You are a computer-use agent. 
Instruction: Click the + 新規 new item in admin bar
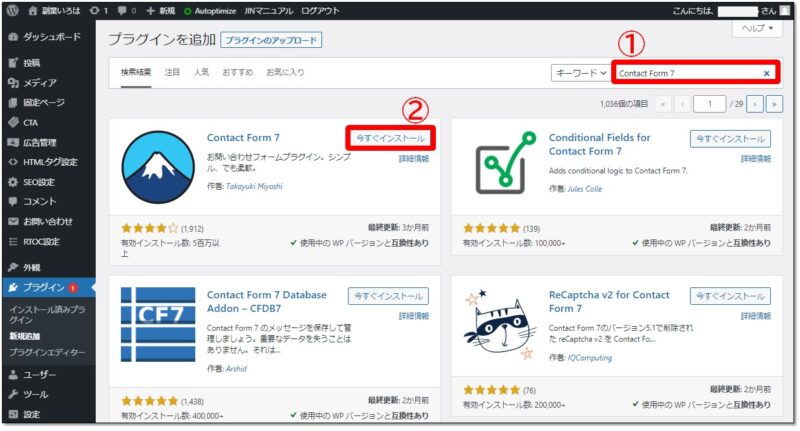click(x=161, y=11)
